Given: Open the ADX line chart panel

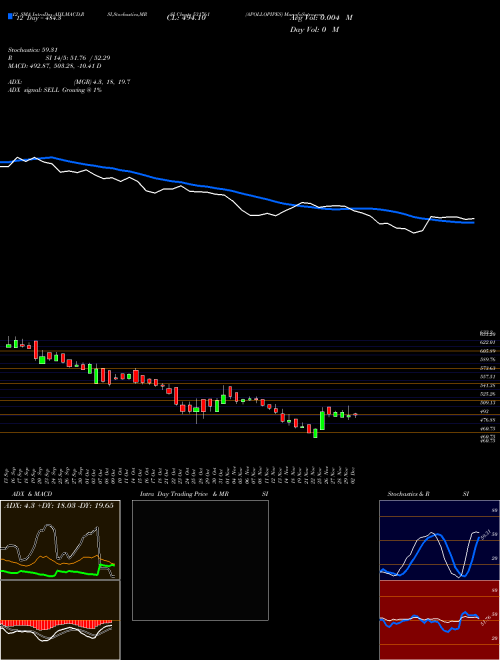Looking at the screenshot, I should pos(60,540).
